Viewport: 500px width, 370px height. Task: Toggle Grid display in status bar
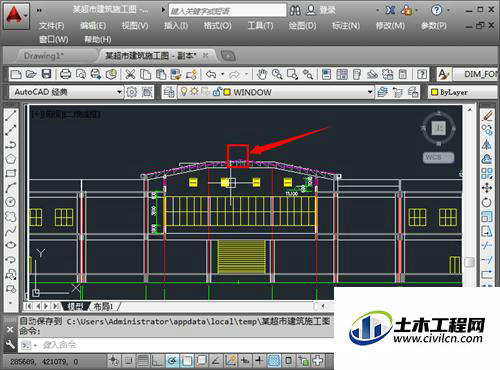pyautogui.click(x=143, y=361)
